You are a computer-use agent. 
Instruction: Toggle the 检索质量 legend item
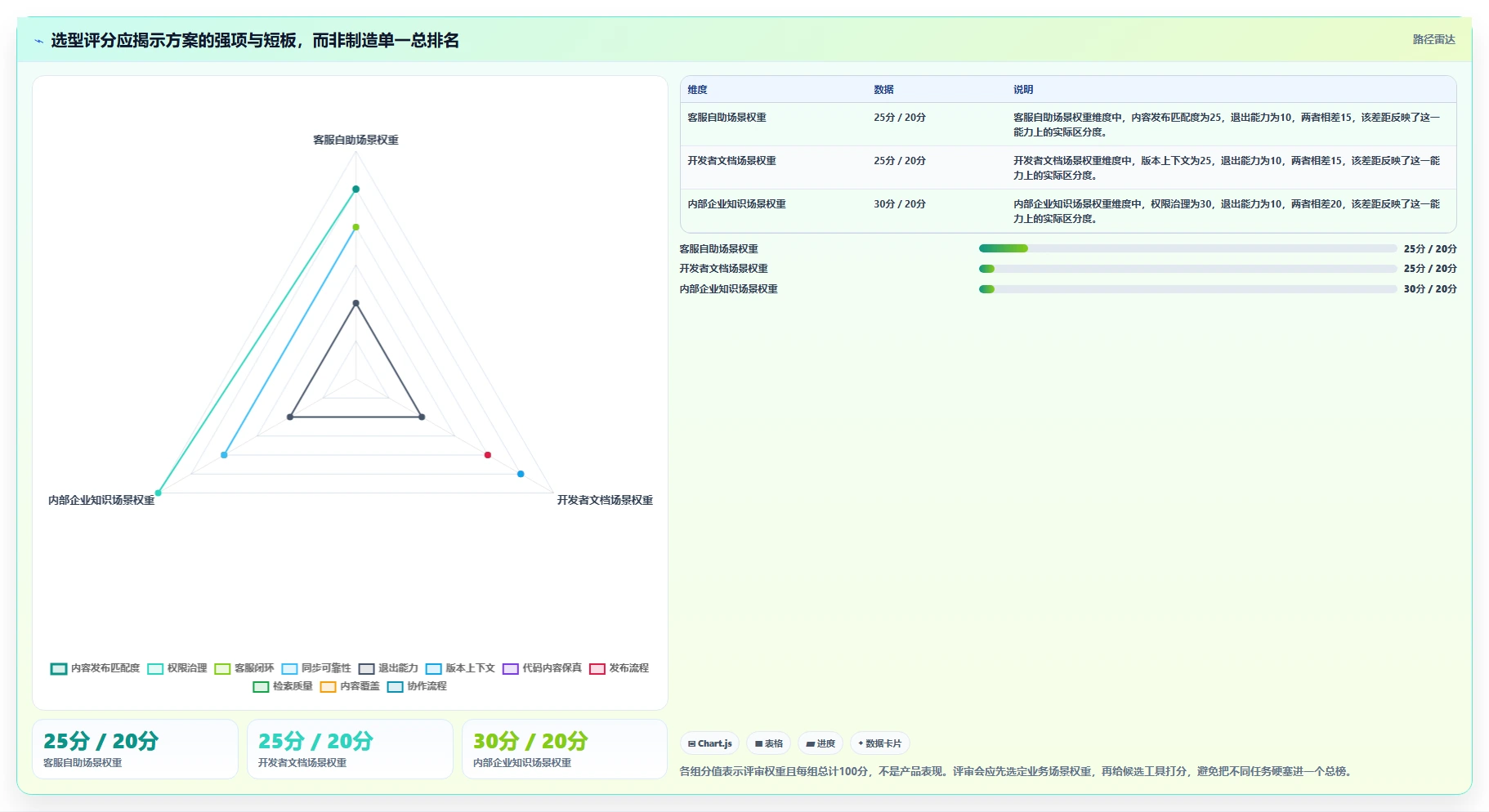point(283,686)
